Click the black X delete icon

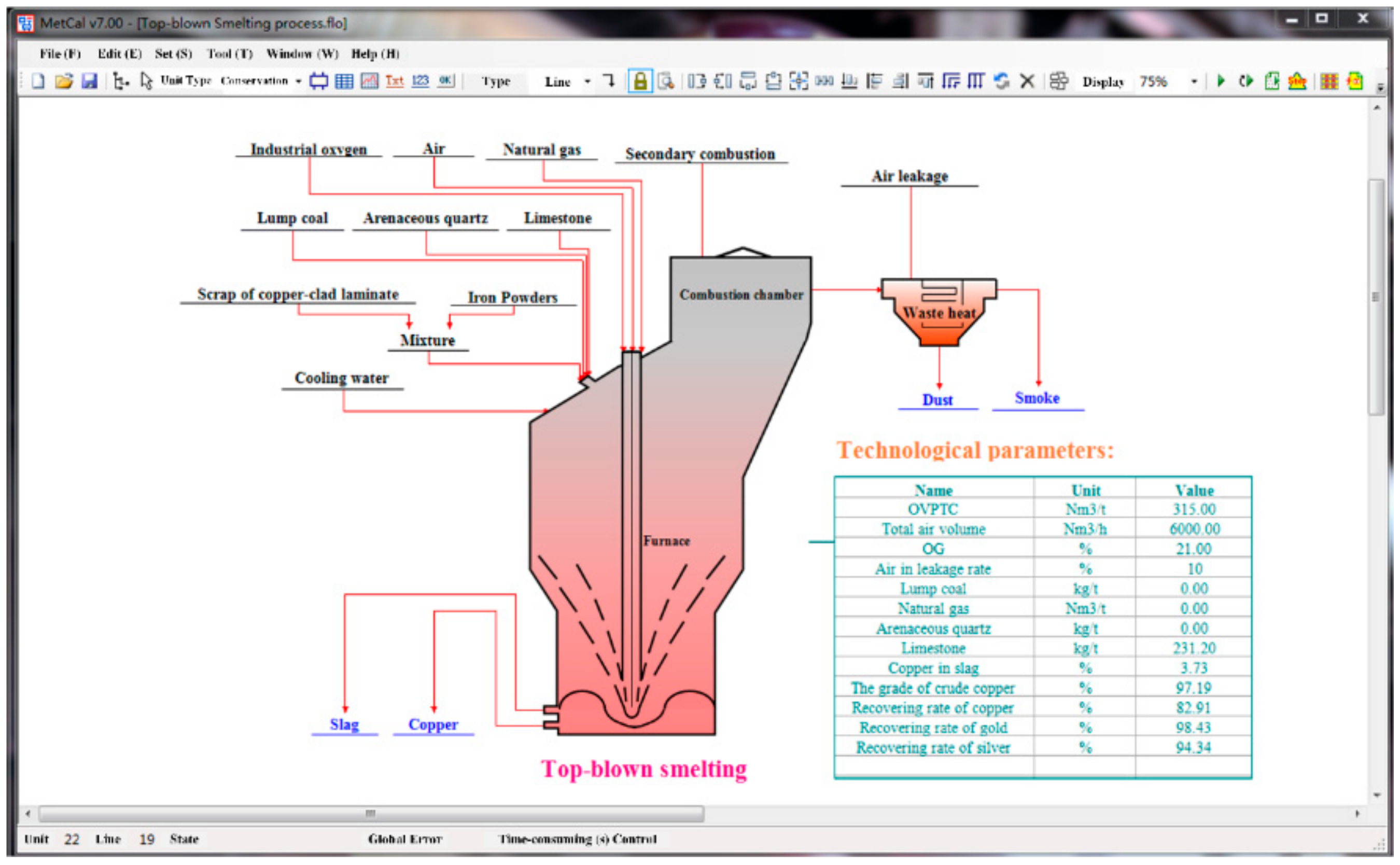1027,81
